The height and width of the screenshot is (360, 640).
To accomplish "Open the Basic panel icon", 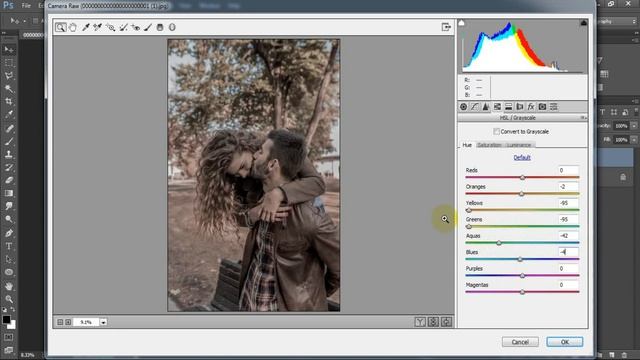I will tap(463, 107).
